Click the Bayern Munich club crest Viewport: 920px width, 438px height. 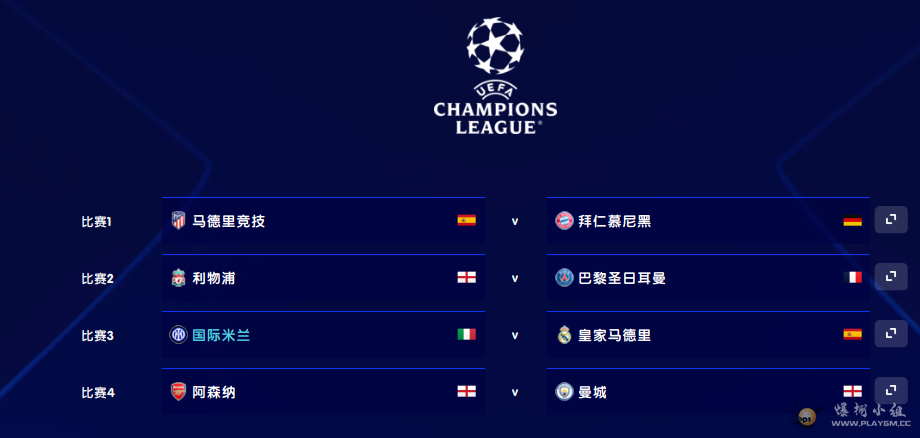coord(564,221)
